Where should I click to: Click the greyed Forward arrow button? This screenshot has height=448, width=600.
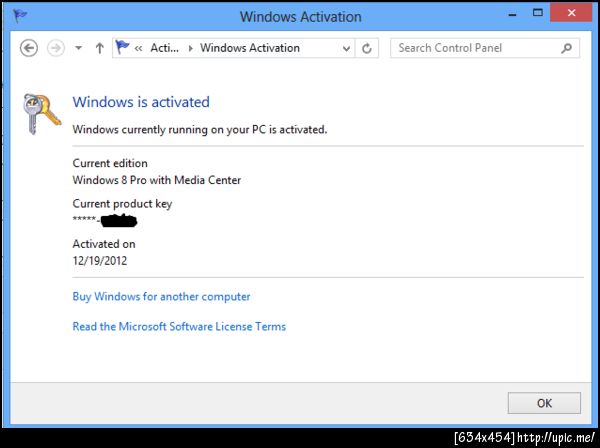point(56,48)
